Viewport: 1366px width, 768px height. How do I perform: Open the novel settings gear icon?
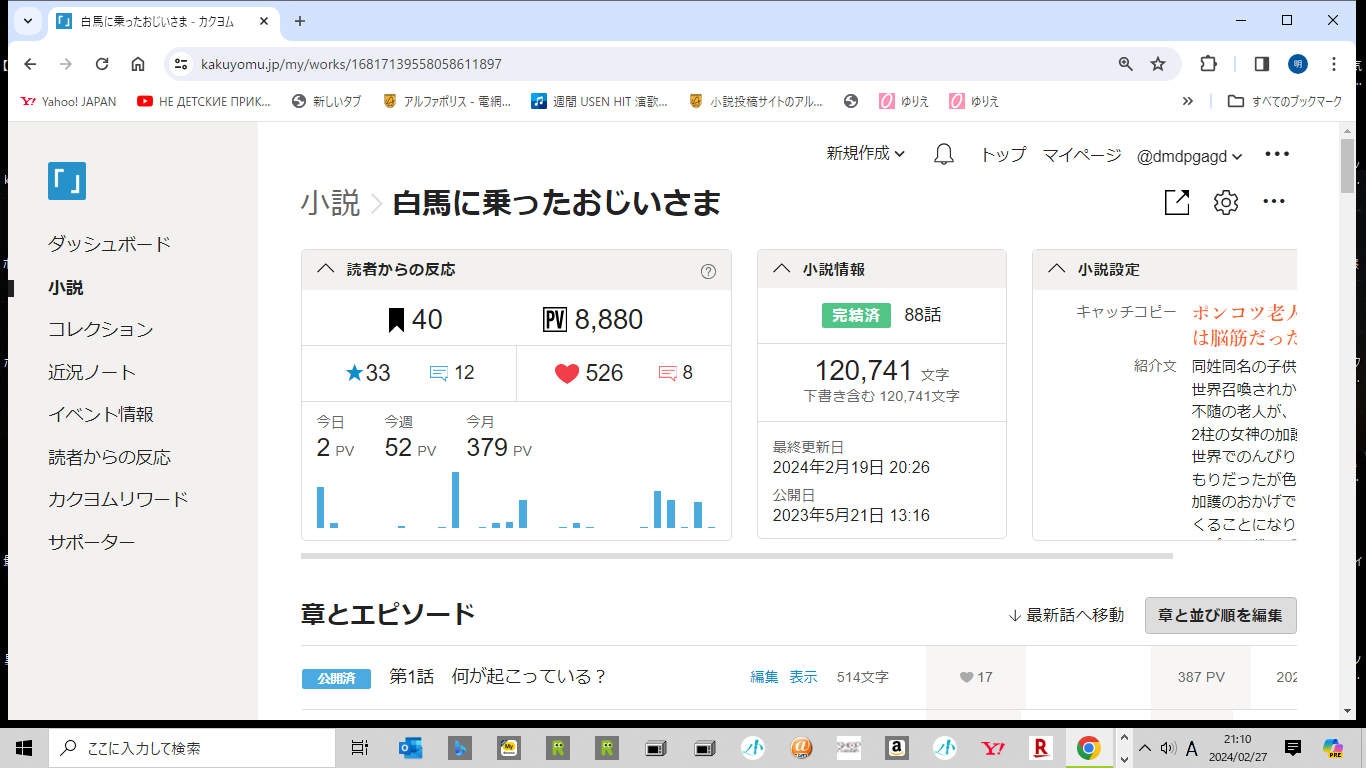pyautogui.click(x=1226, y=203)
